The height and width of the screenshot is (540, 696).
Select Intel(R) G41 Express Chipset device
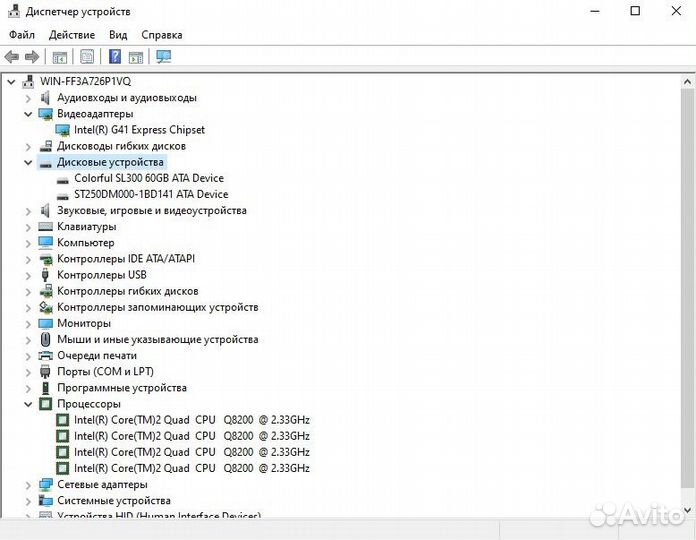[x=139, y=130]
